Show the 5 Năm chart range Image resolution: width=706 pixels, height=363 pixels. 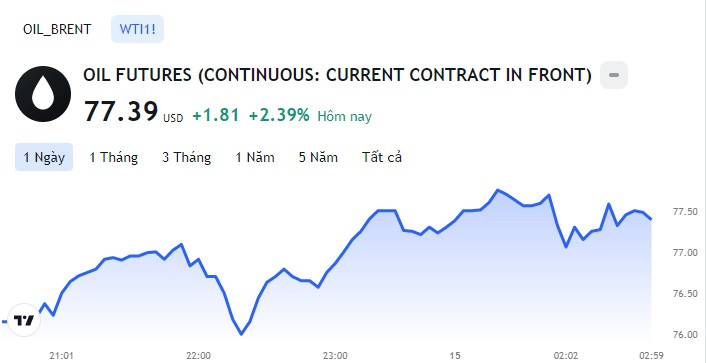[x=318, y=157]
